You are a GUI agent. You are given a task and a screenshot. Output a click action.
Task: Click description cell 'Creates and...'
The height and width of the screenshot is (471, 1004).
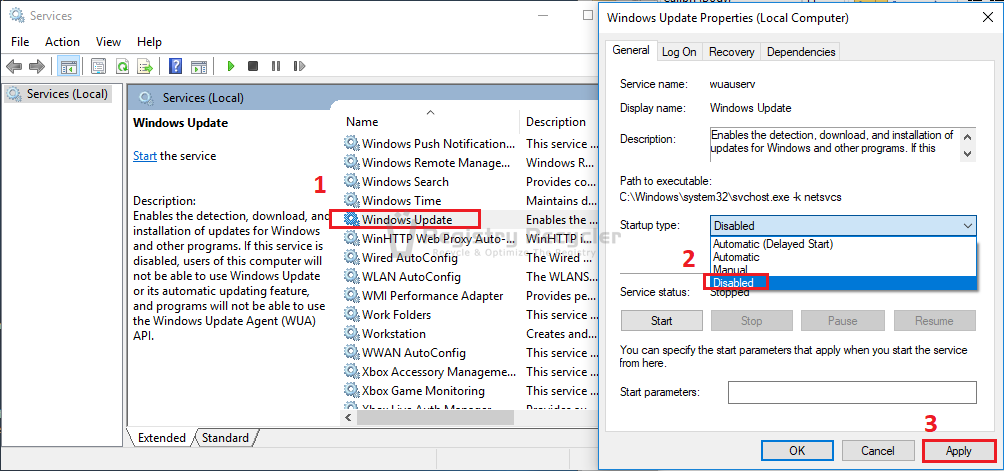pyautogui.click(x=561, y=333)
